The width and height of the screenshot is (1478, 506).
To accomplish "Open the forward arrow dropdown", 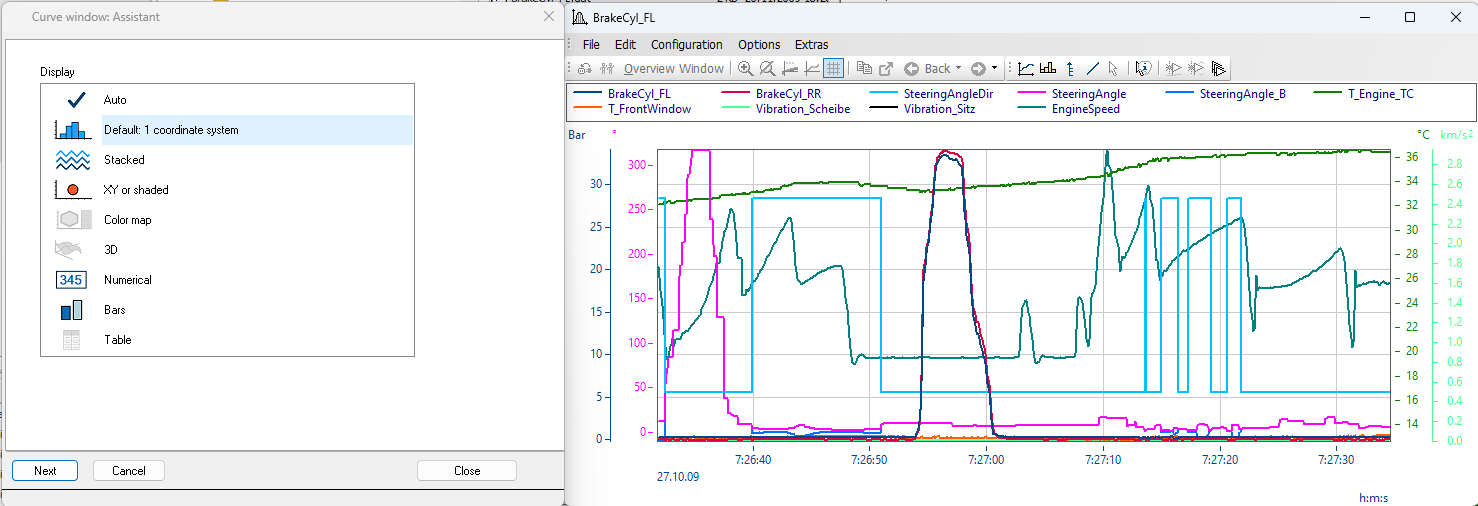I will 994,69.
